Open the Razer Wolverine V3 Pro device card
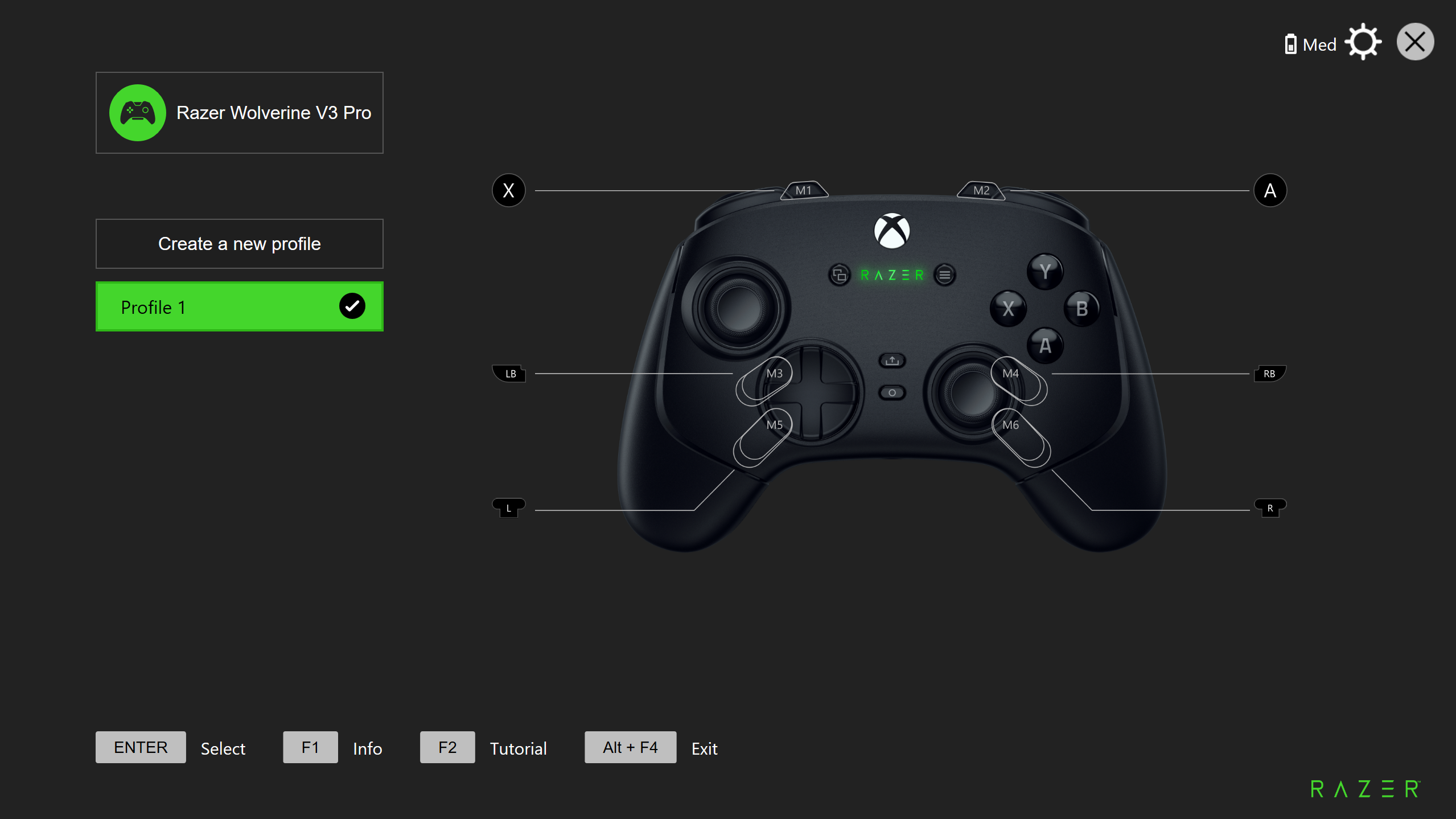 click(x=240, y=113)
